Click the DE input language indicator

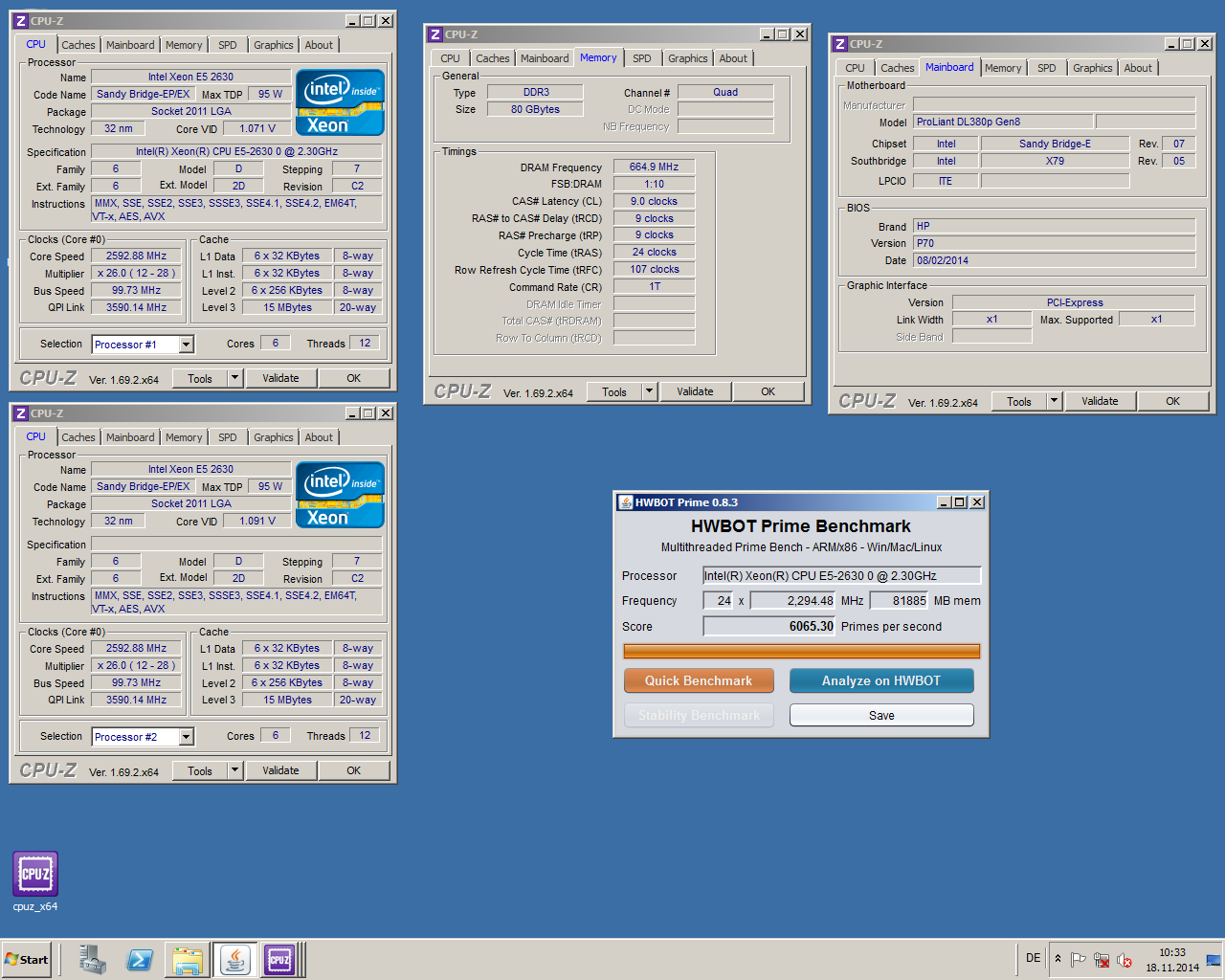coord(1033,958)
